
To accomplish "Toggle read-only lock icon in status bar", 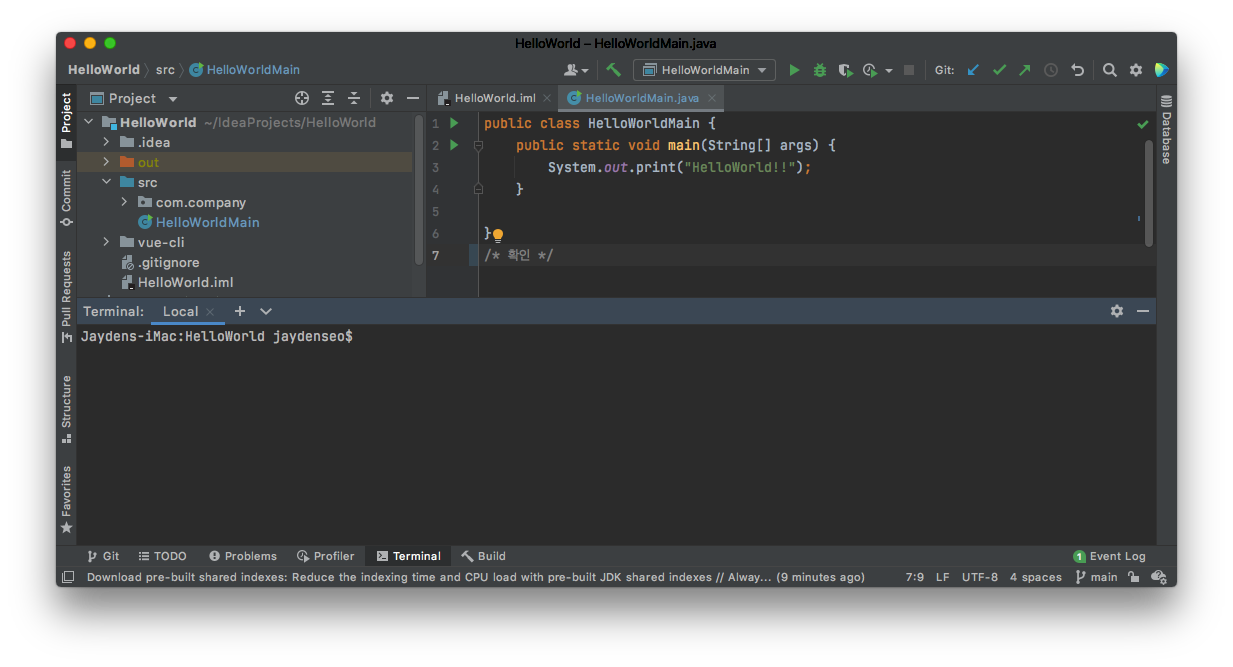I will tap(1133, 577).
